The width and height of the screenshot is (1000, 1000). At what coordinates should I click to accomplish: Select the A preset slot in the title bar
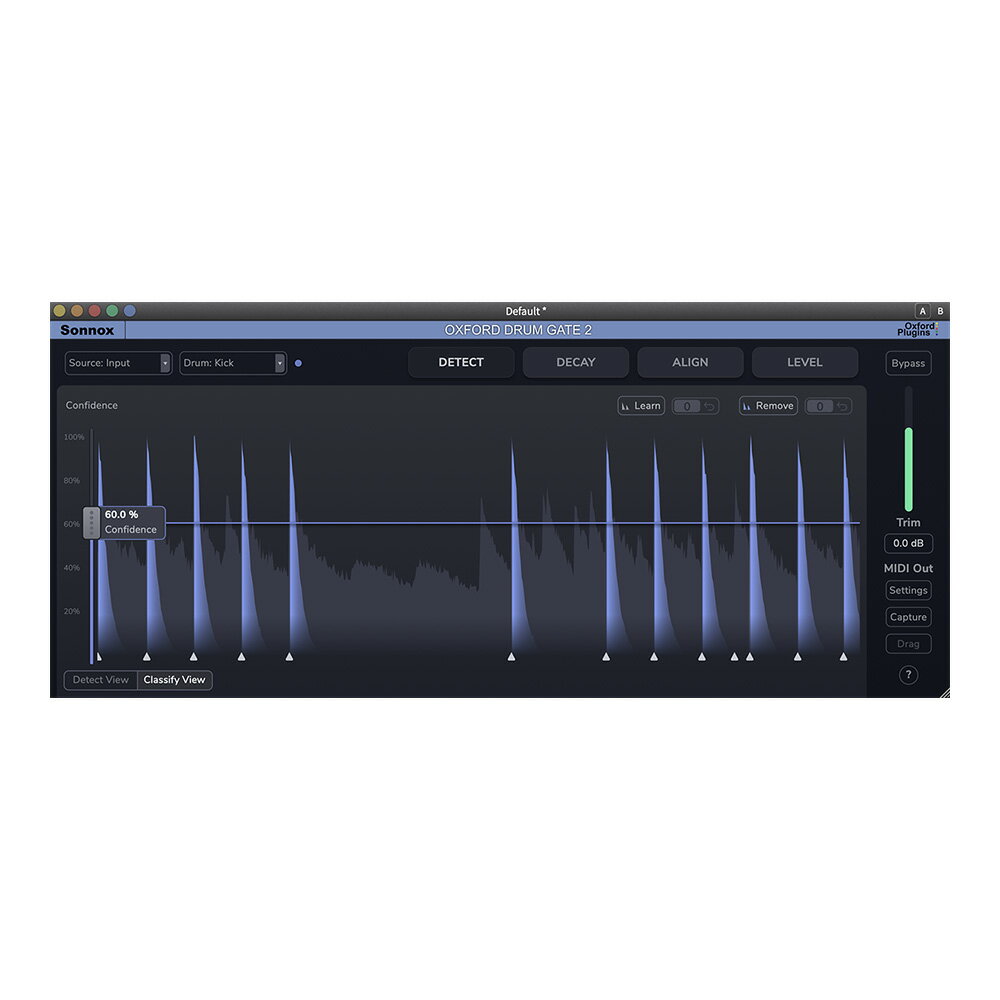[x=922, y=311]
